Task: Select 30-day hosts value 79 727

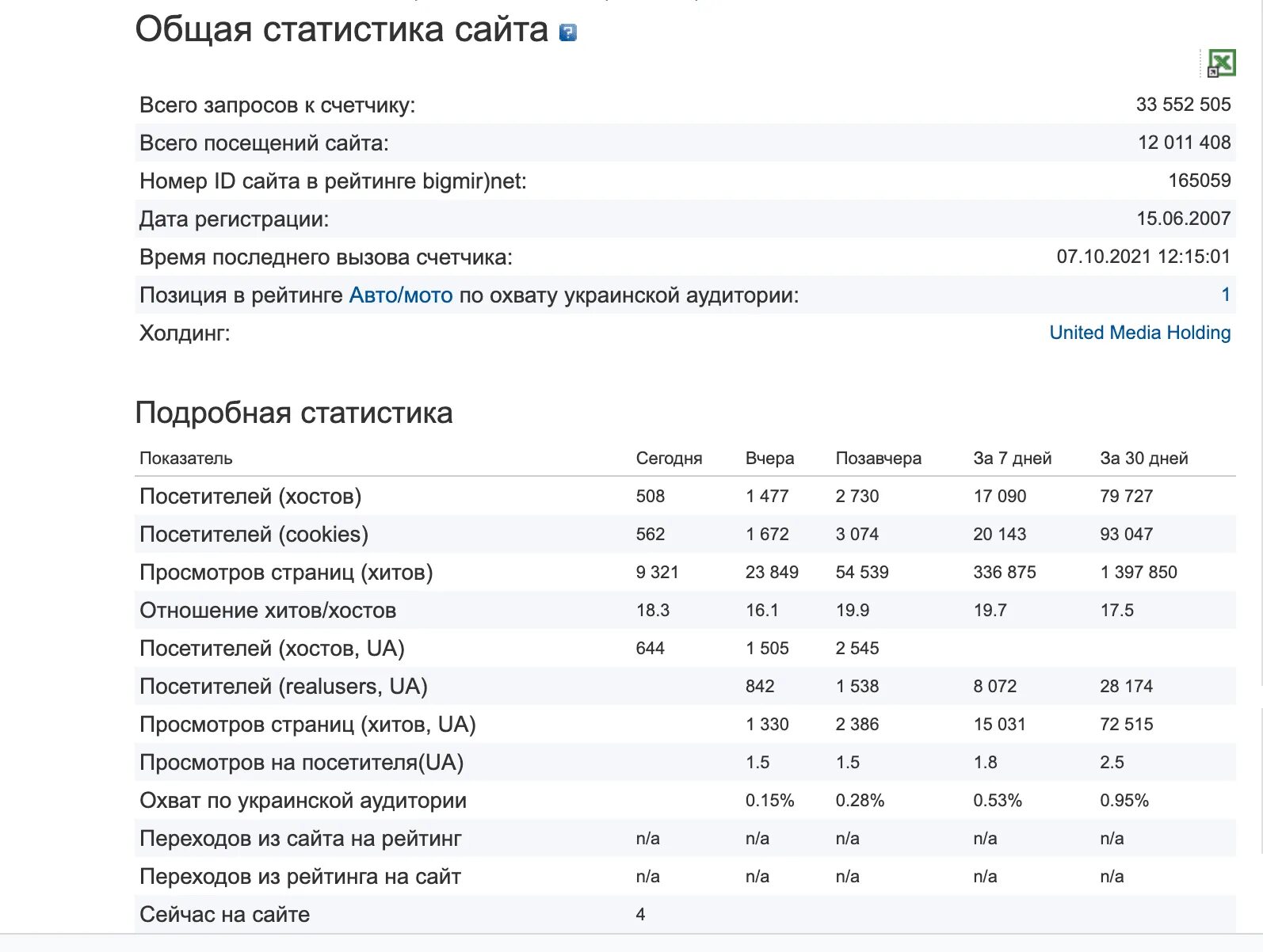Action: click(1126, 496)
